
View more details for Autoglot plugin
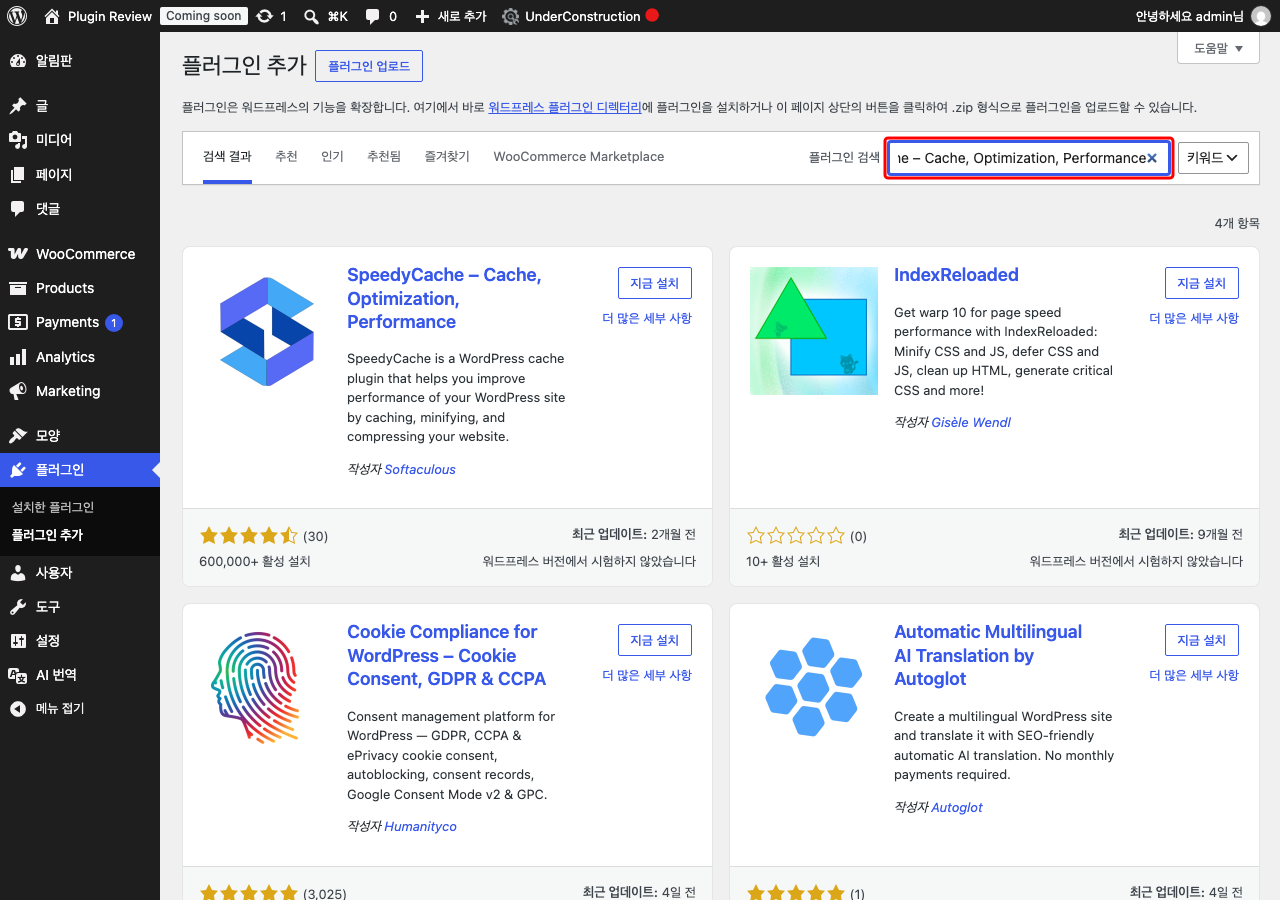[x=1194, y=675]
